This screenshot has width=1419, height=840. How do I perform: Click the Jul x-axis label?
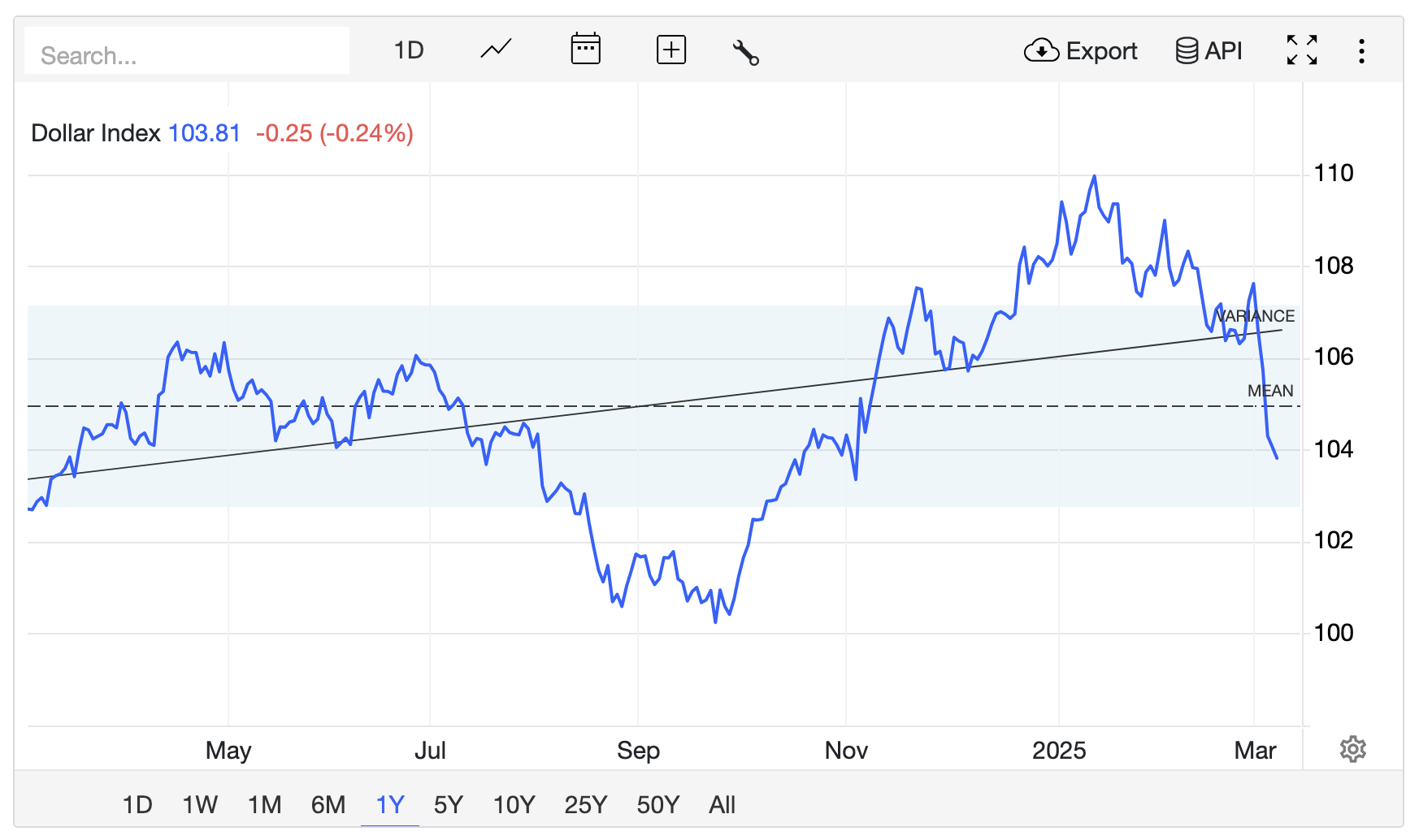click(x=430, y=751)
